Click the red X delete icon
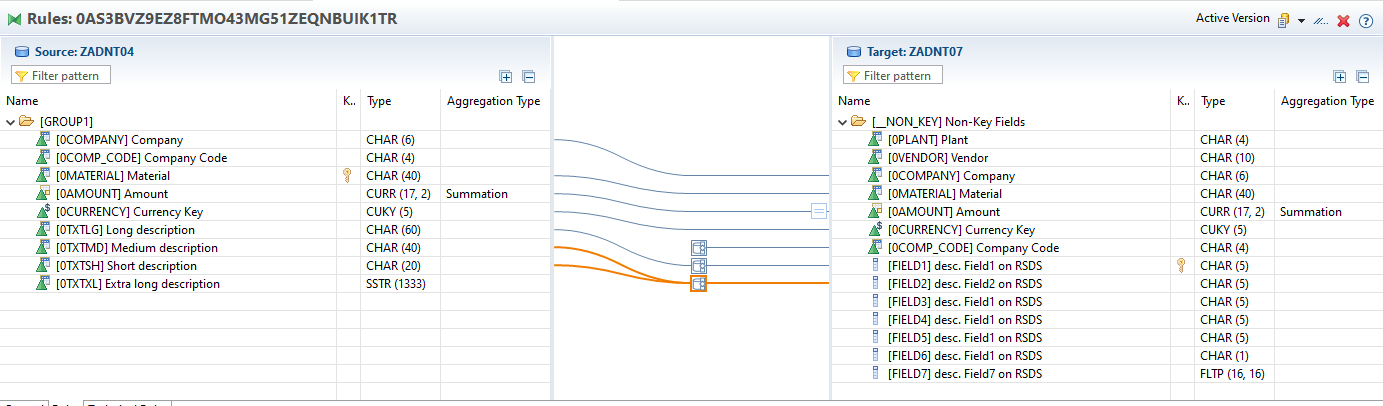 (1343, 21)
